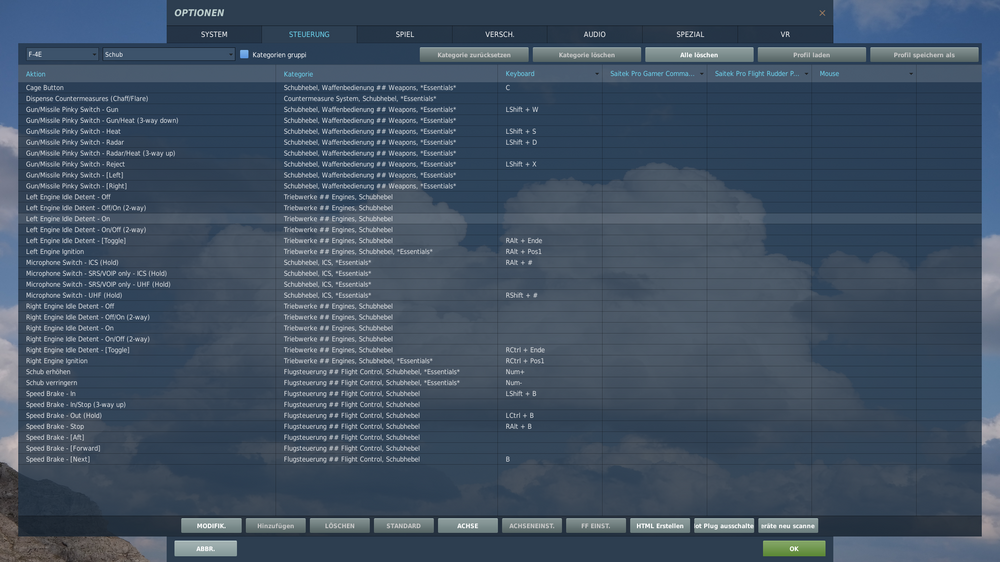Screen dimensions: 1000x562
Task: Click the LÖSCHEN button
Action: 340,526
